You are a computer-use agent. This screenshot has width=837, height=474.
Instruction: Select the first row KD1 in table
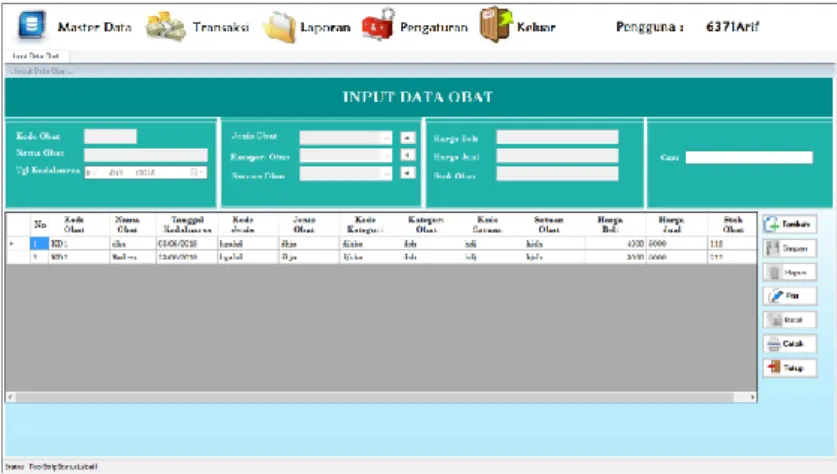[381, 243]
